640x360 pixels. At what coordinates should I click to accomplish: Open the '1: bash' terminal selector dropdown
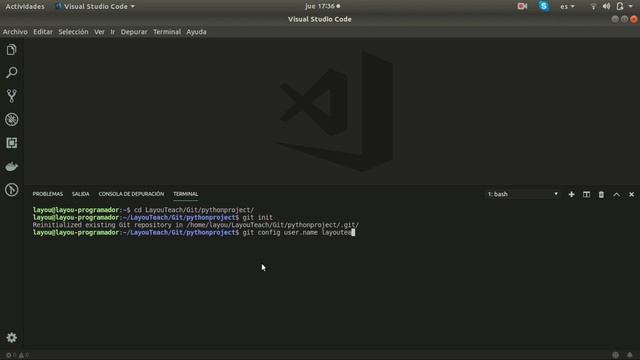(522, 194)
